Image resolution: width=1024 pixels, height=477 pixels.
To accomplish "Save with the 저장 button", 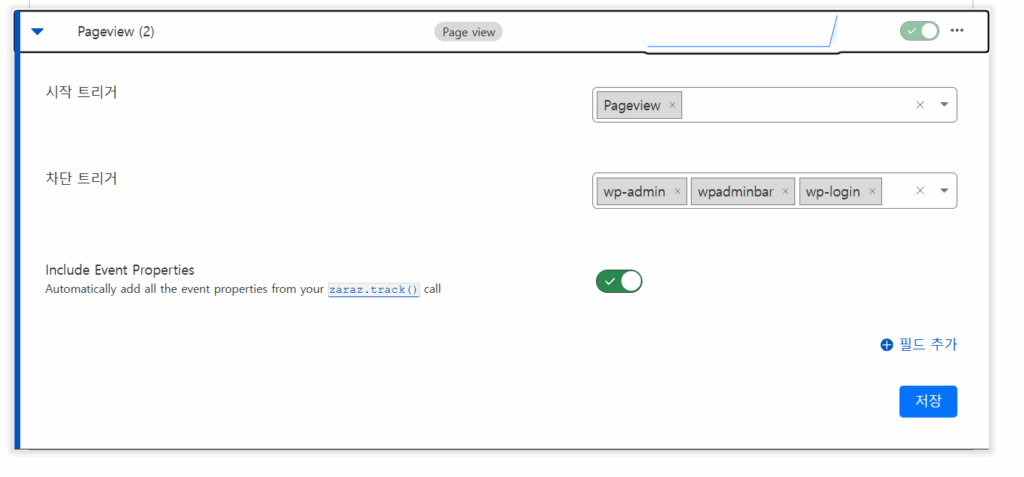I will 928,401.
